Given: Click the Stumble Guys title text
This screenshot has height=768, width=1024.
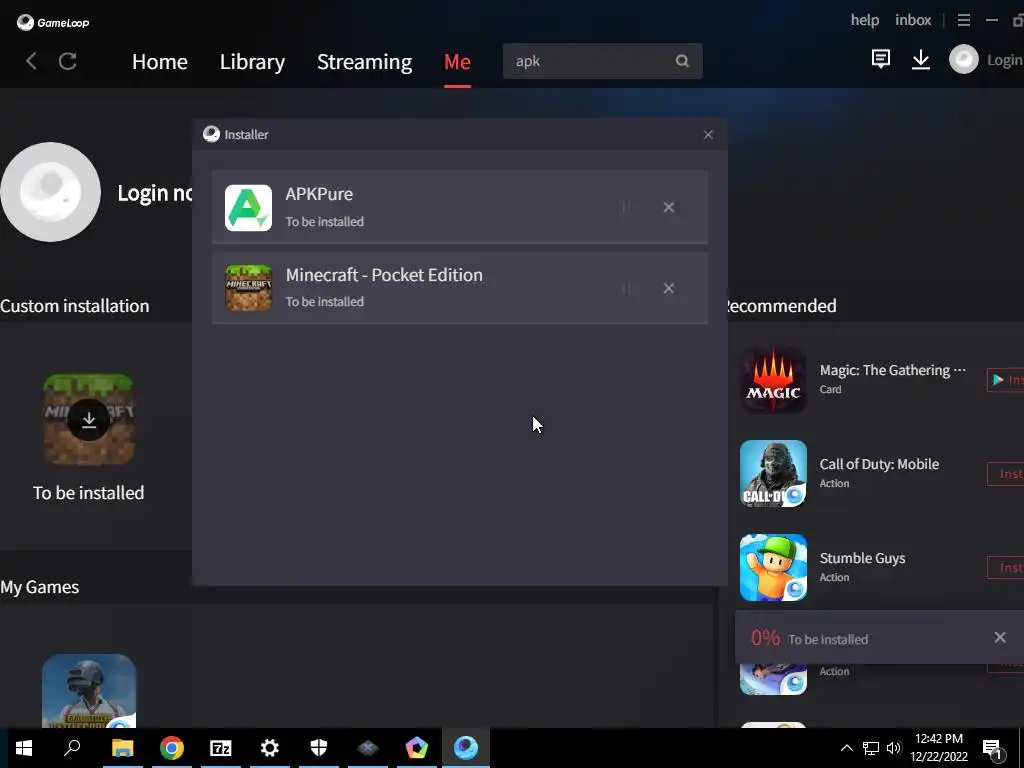Looking at the screenshot, I should tap(862, 558).
